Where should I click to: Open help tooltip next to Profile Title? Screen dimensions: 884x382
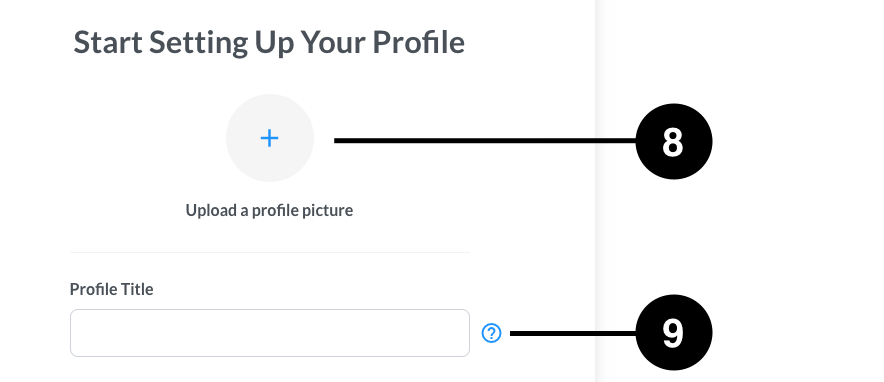[491, 333]
